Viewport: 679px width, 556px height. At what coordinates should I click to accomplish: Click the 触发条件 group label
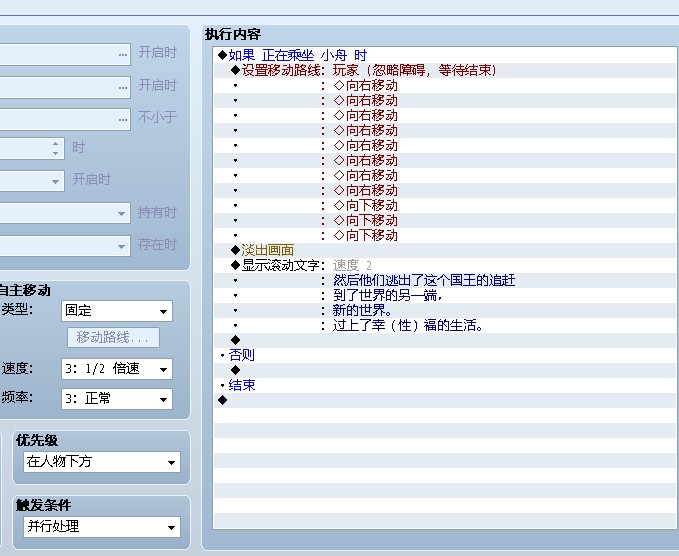[44, 505]
